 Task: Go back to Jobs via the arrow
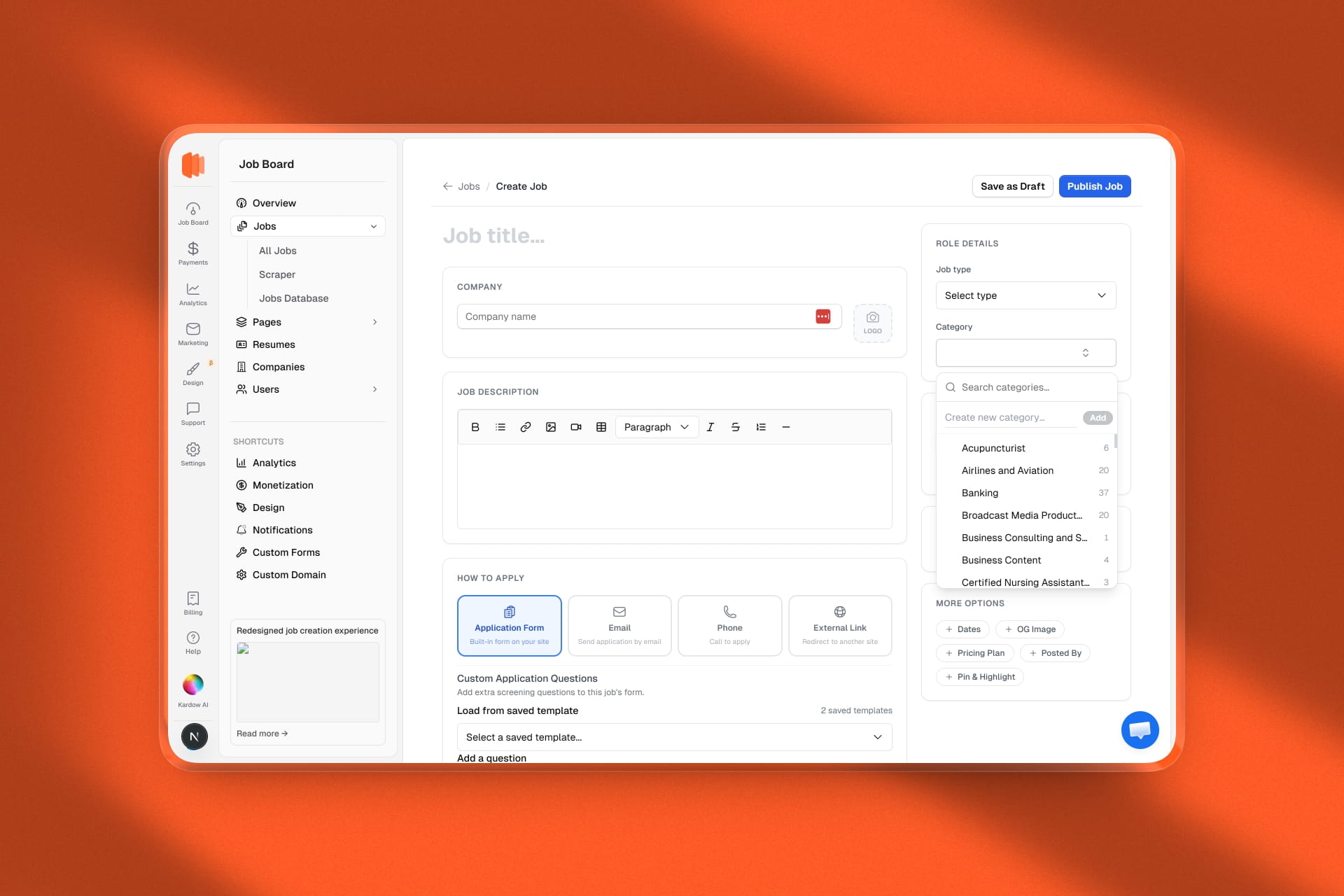pos(448,186)
